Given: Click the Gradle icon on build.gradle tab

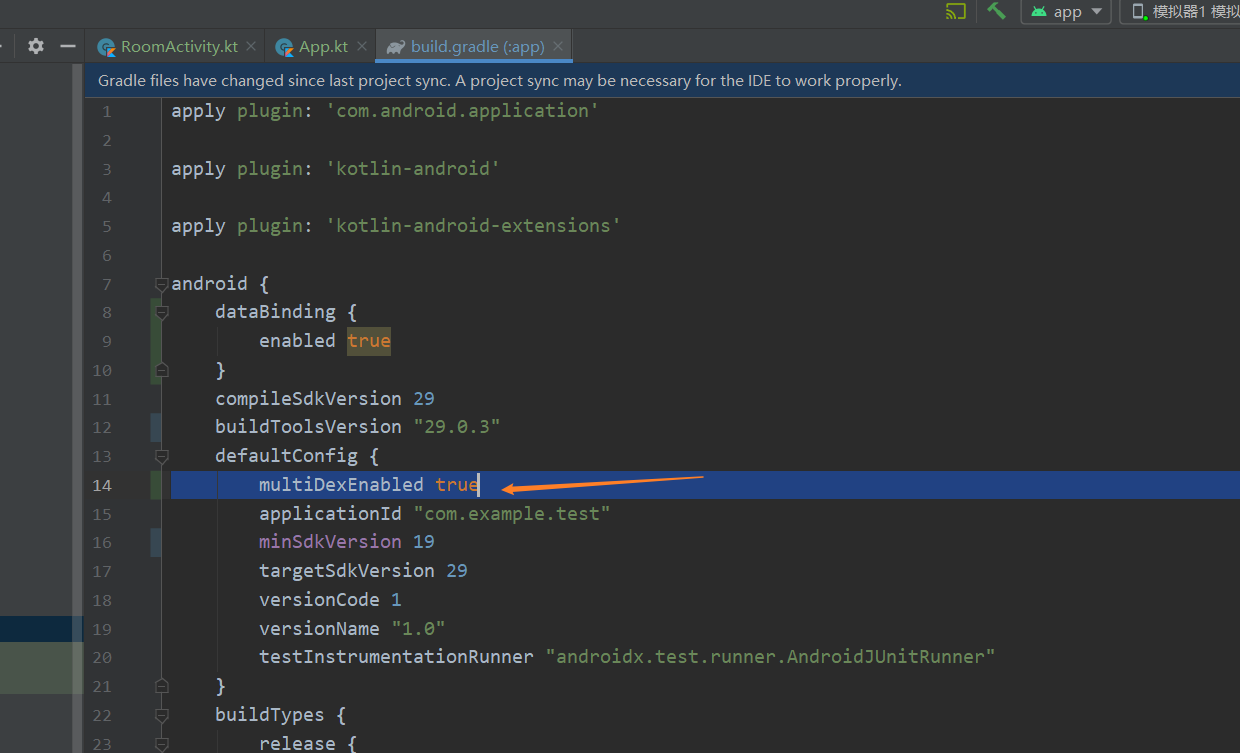Looking at the screenshot, I should tap(396, 45).
